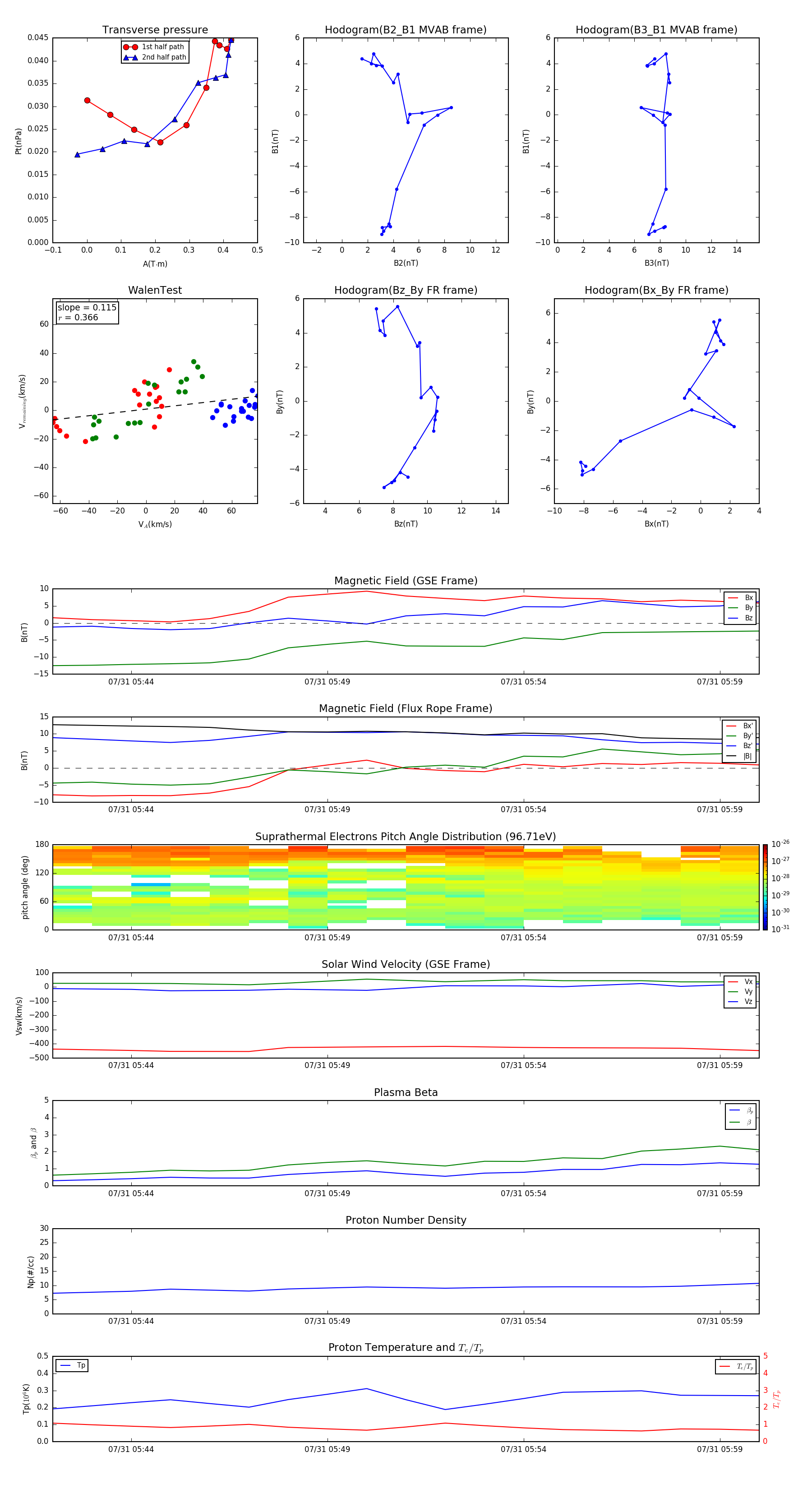Click the "B3(nT)" x-axis label
Screen dimensions: 812x1489
656,263
